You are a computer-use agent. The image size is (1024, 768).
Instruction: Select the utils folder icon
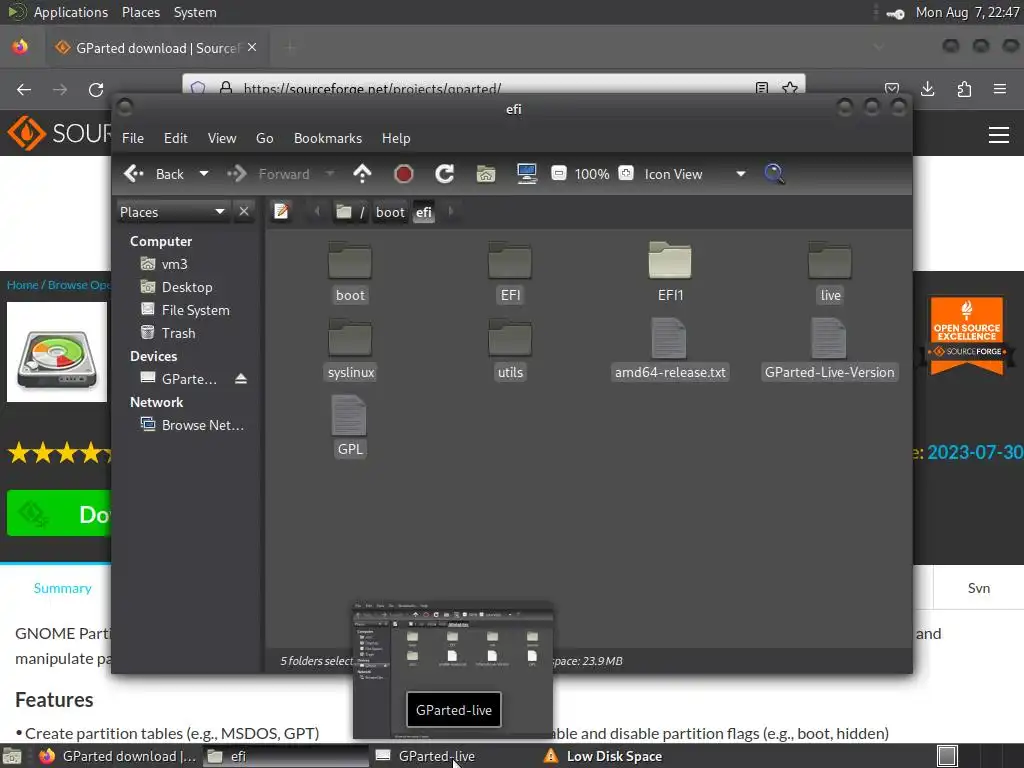point(510,338)
